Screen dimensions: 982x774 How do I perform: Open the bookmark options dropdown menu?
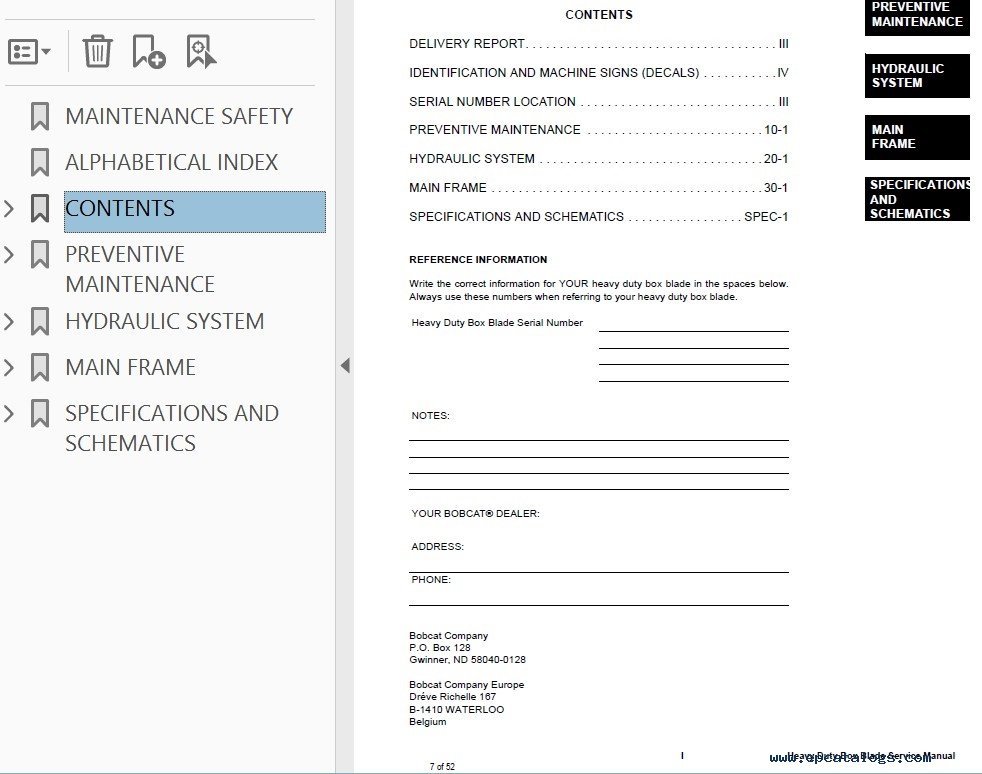pos(29,51)
